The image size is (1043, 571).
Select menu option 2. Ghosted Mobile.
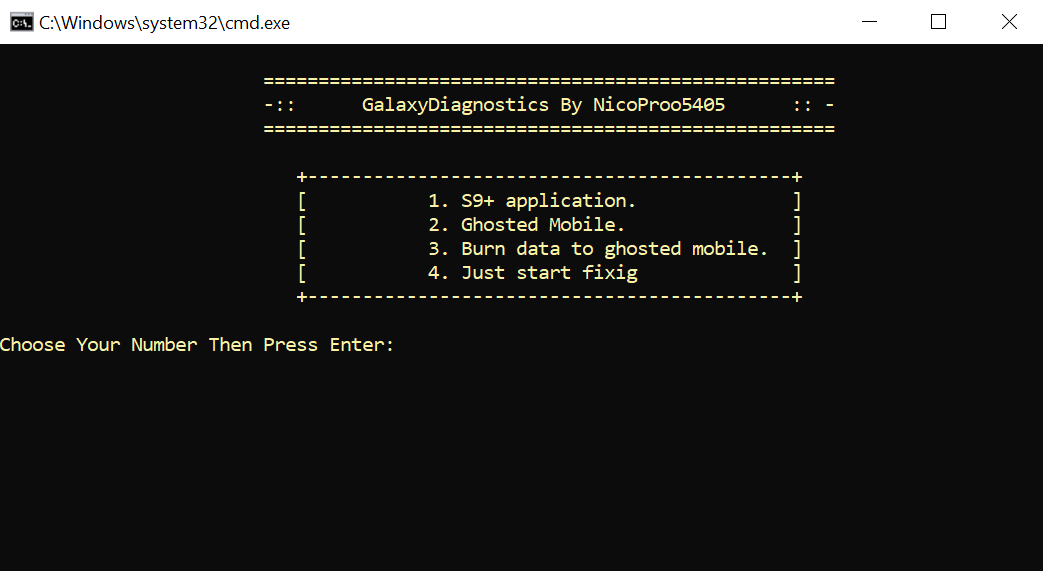526,225
